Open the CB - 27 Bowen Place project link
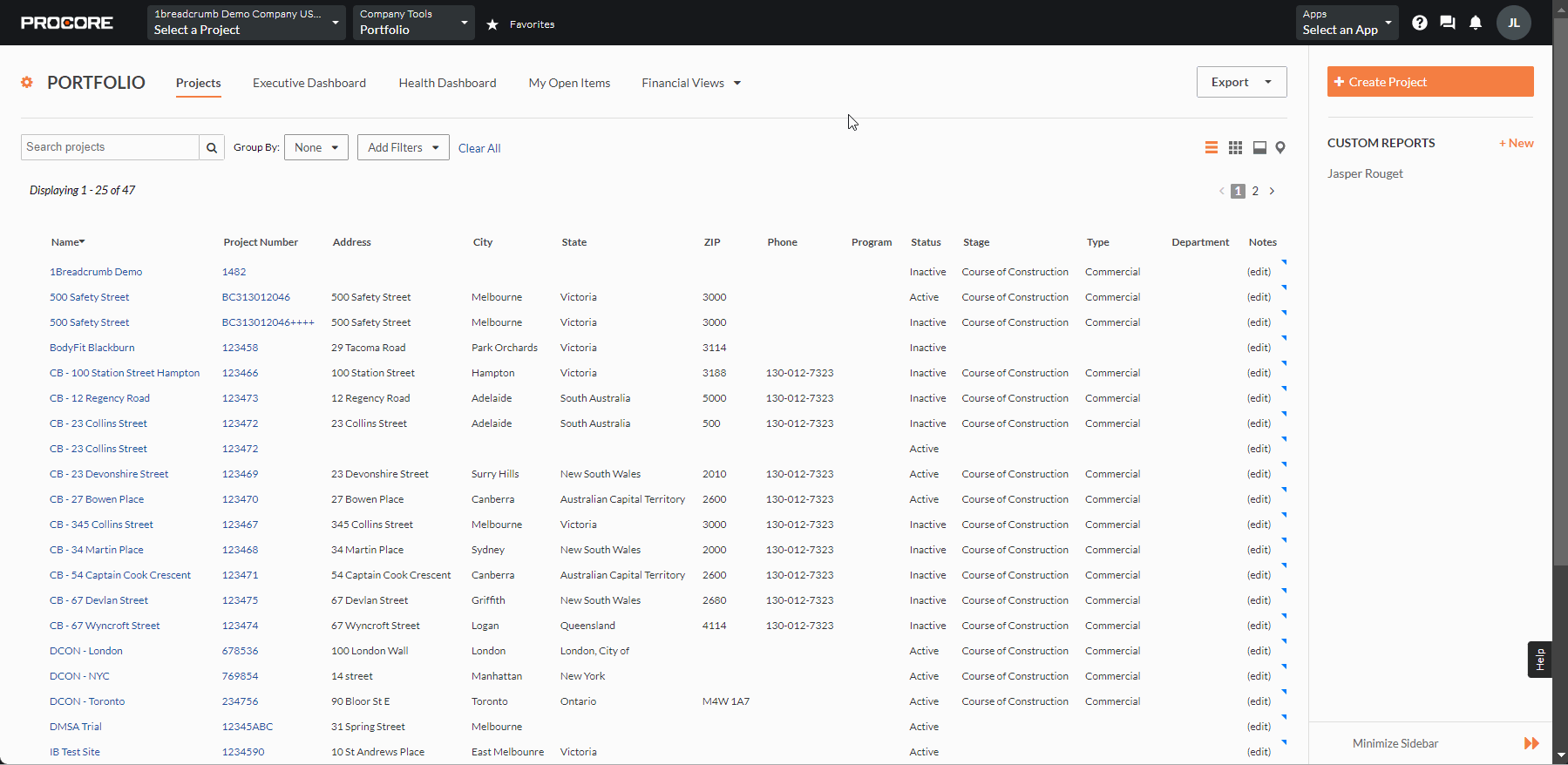1568x765 pixels. tap(97, 499)
